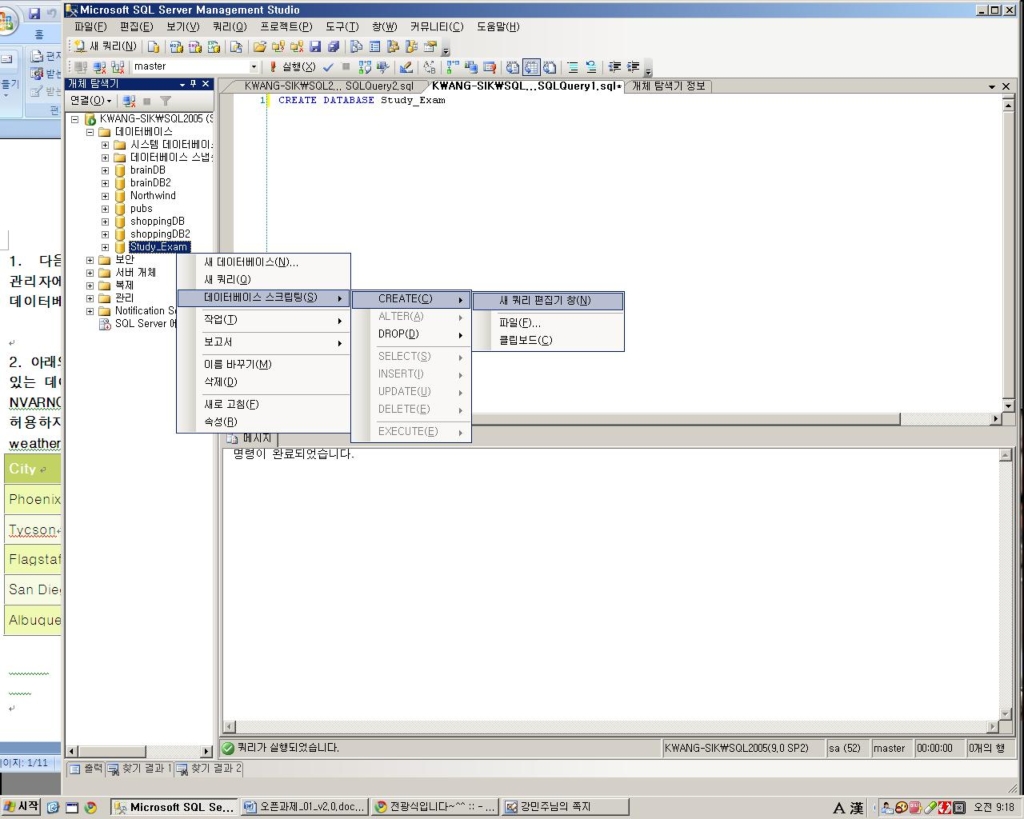Click the Save All stacked disks icon

click(x=333, y=46)
